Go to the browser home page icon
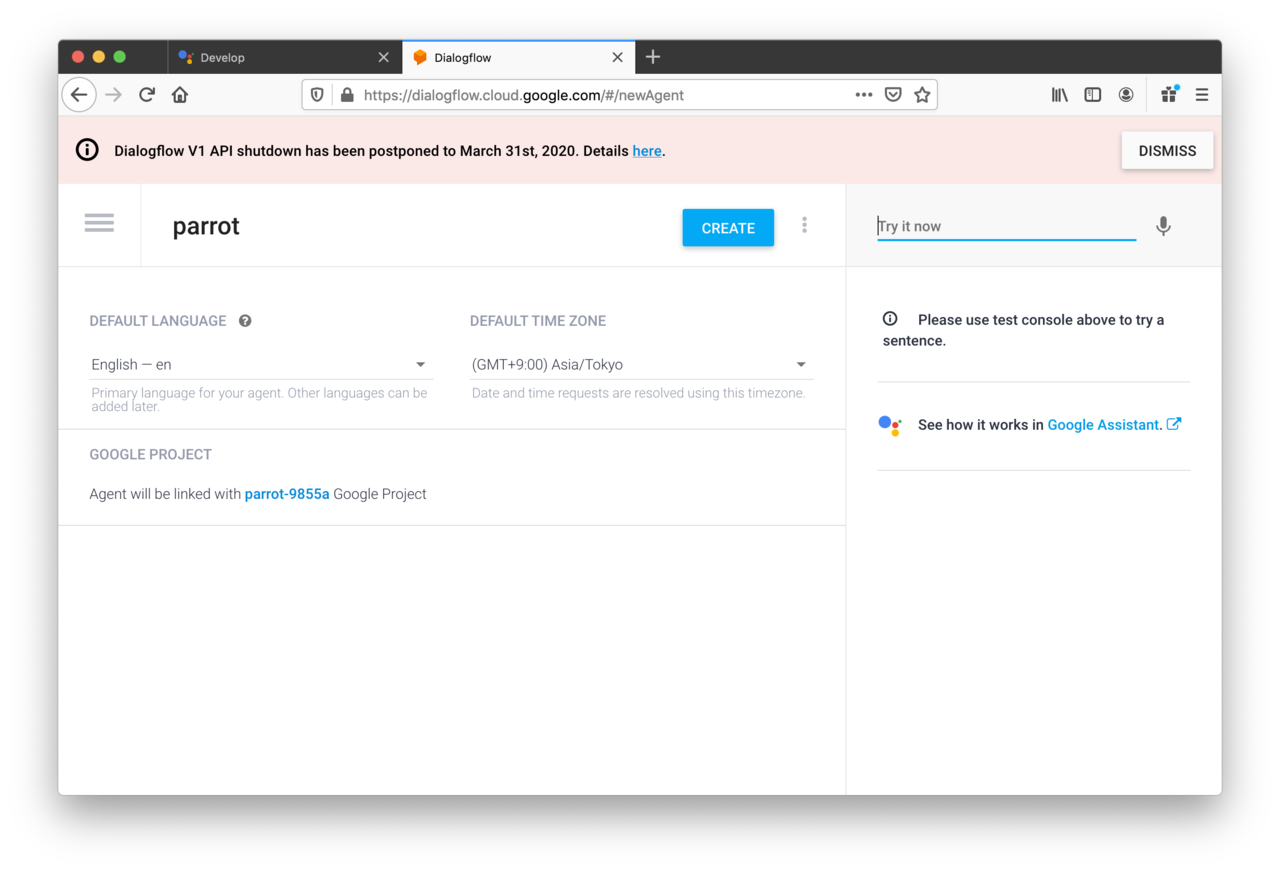The image size is (1280, 872). click(180, 95)
